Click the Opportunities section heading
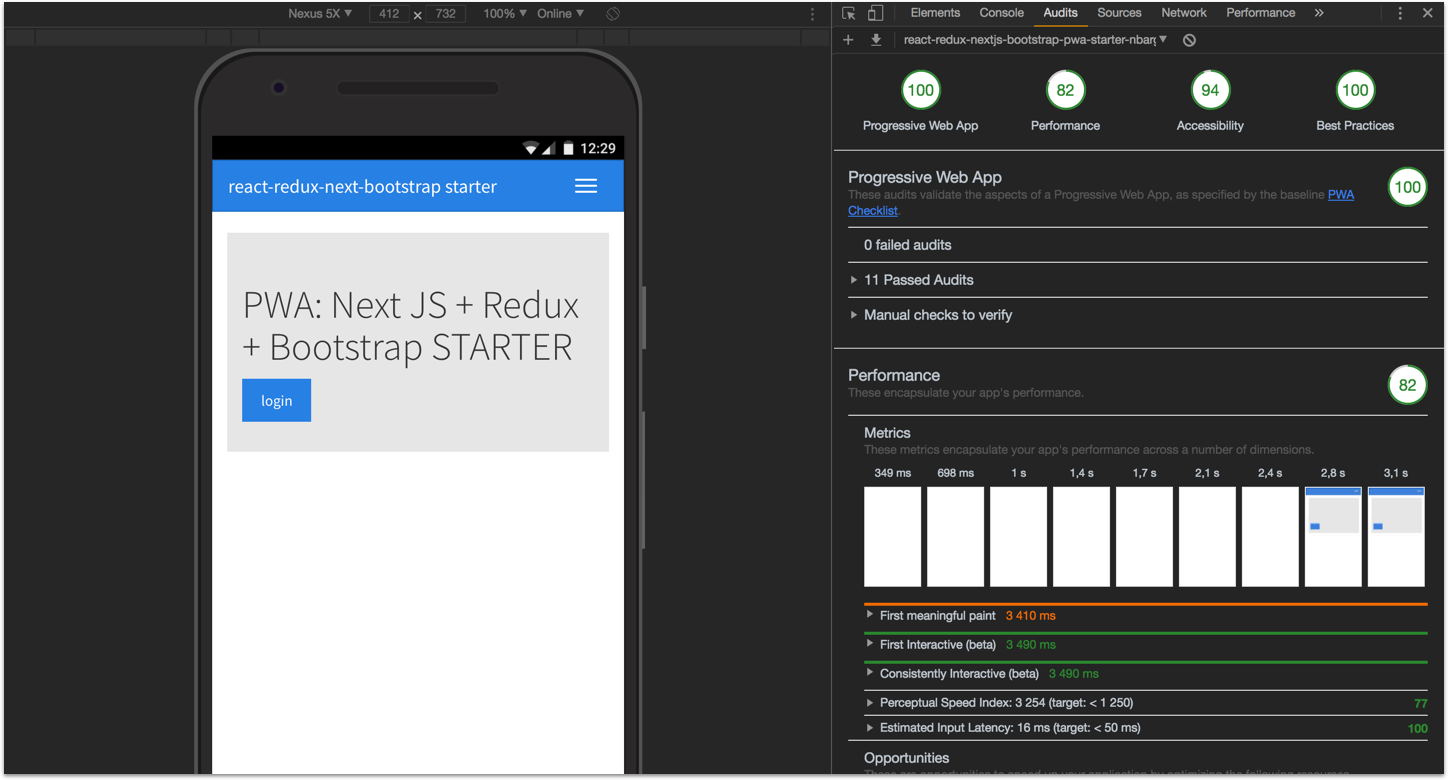This screenshot has height=780, width=1448. coord(906,758)
